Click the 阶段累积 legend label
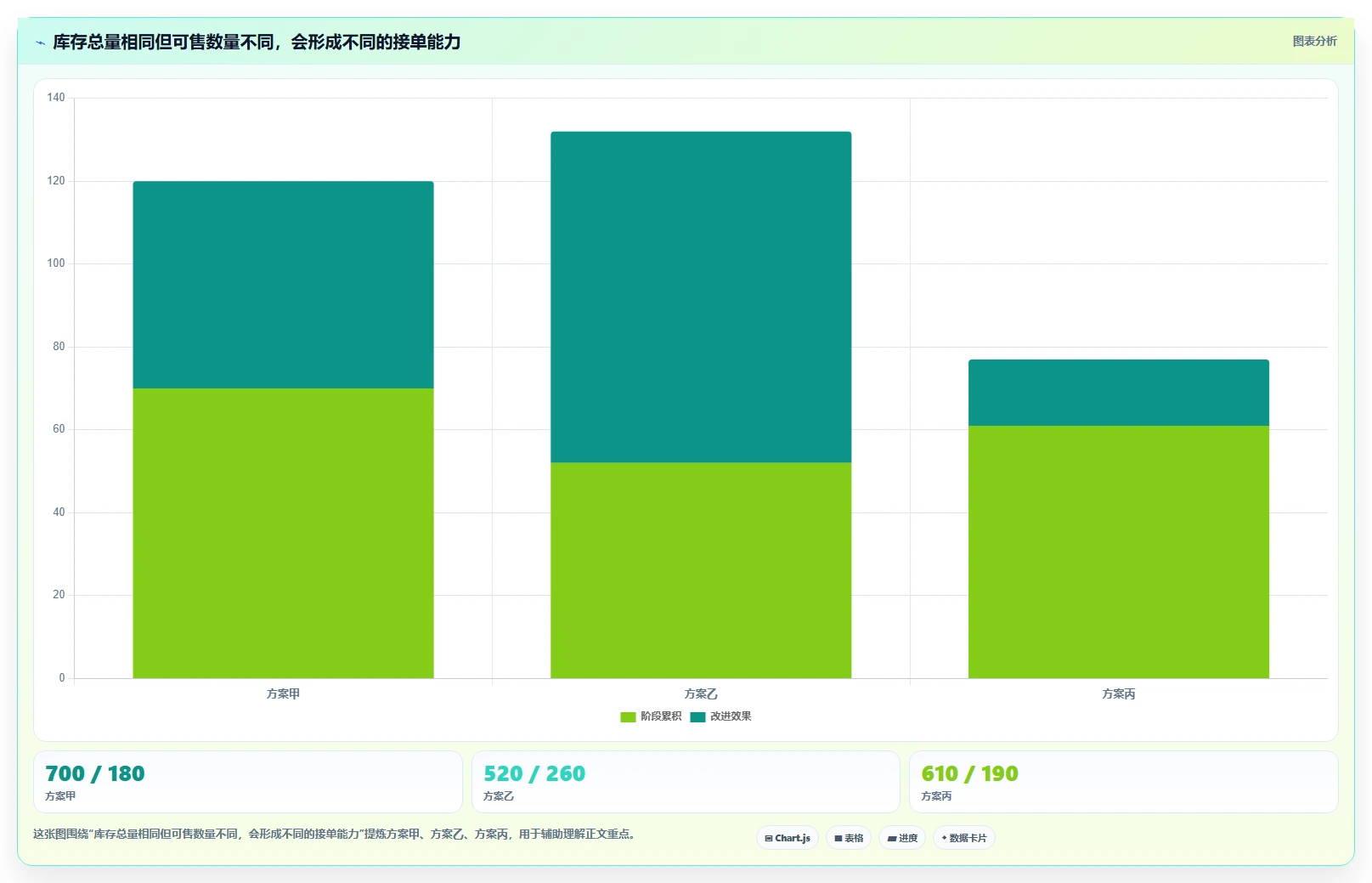Viewport: 1372px width, 883px height. (661, 716)
